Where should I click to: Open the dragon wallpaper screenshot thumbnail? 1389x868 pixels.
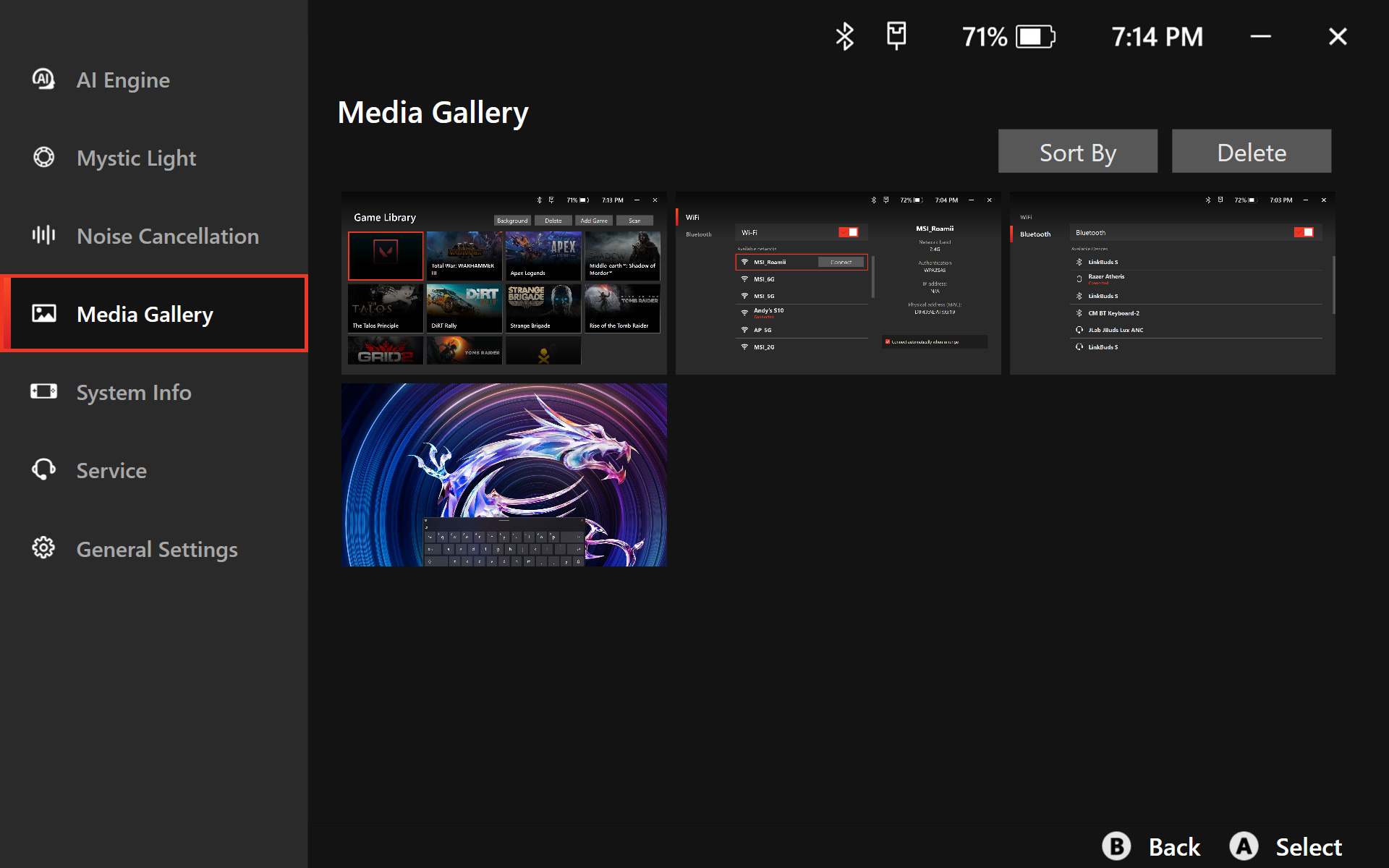[504, 475]
